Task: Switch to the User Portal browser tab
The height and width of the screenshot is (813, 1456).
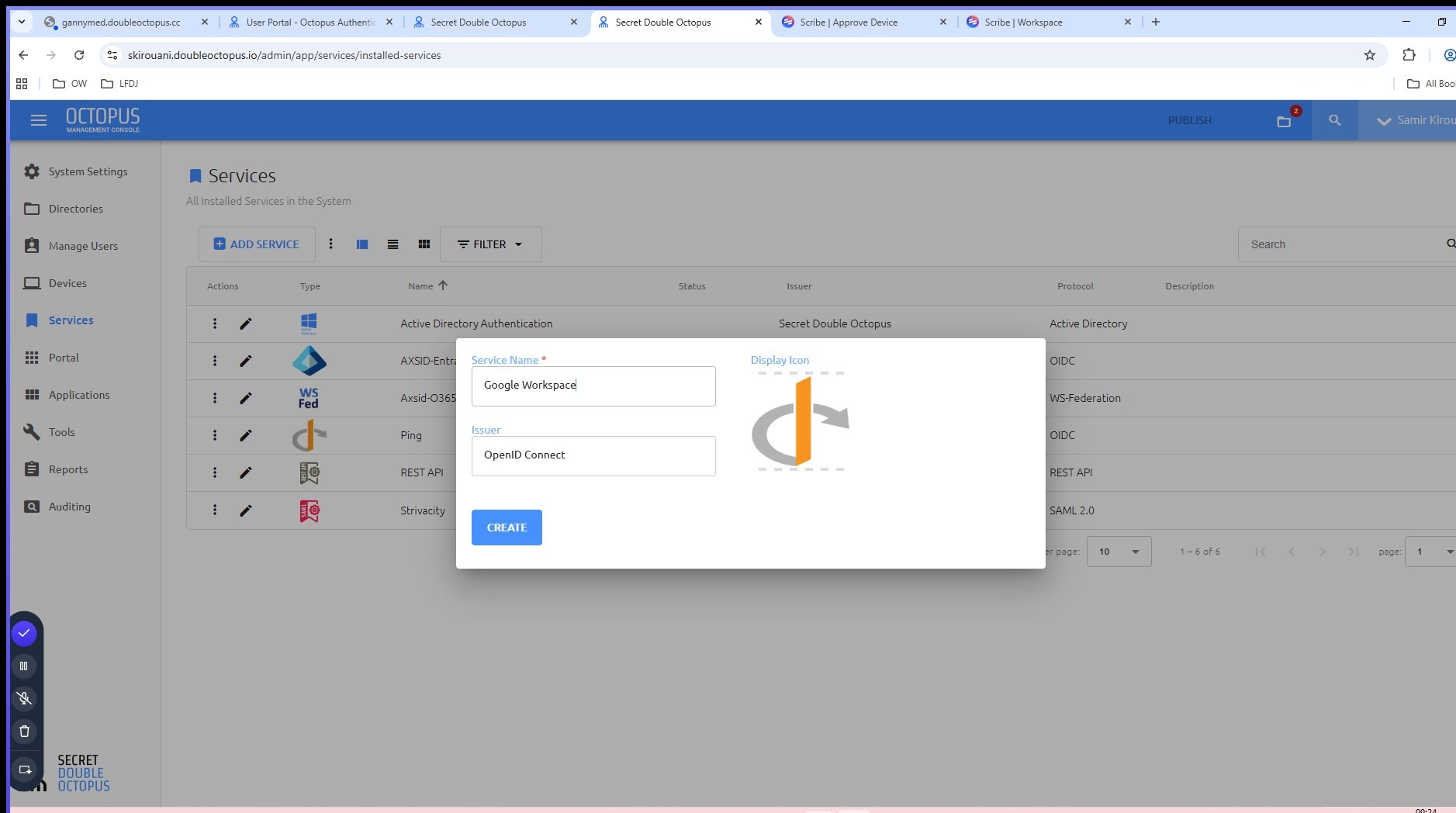Action: coord(310,22)
